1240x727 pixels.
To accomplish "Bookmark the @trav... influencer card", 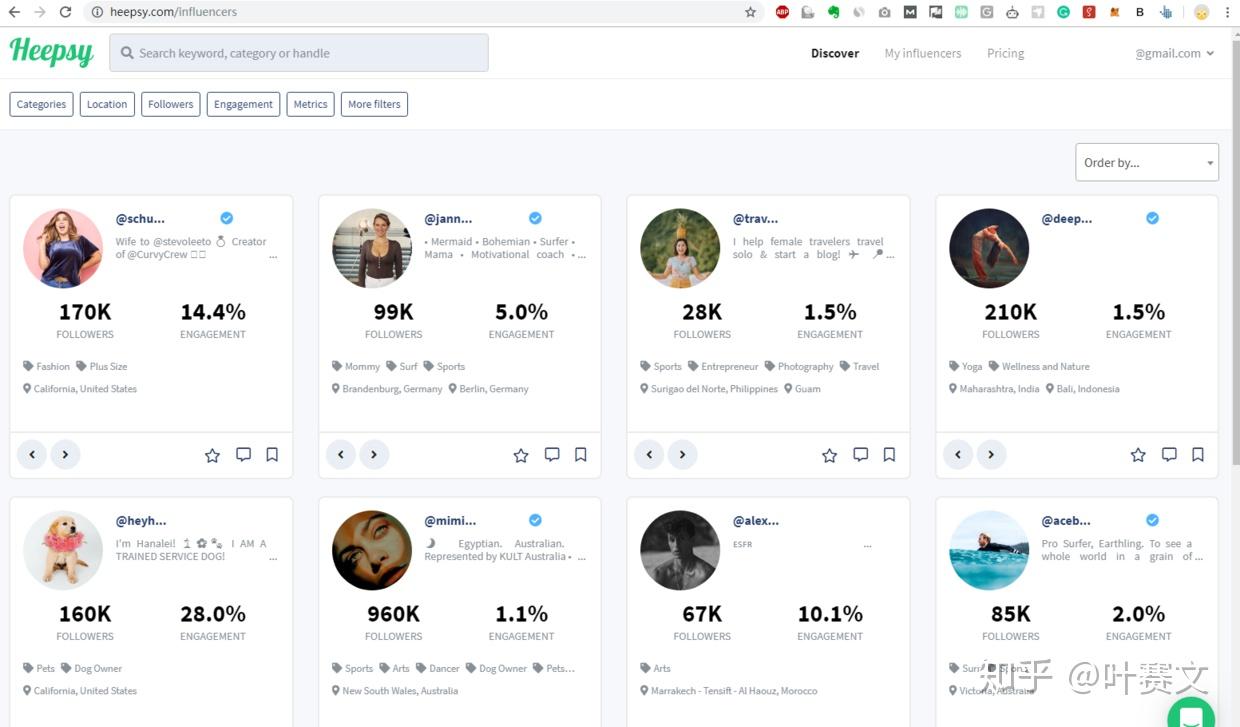I will (889, 454).
